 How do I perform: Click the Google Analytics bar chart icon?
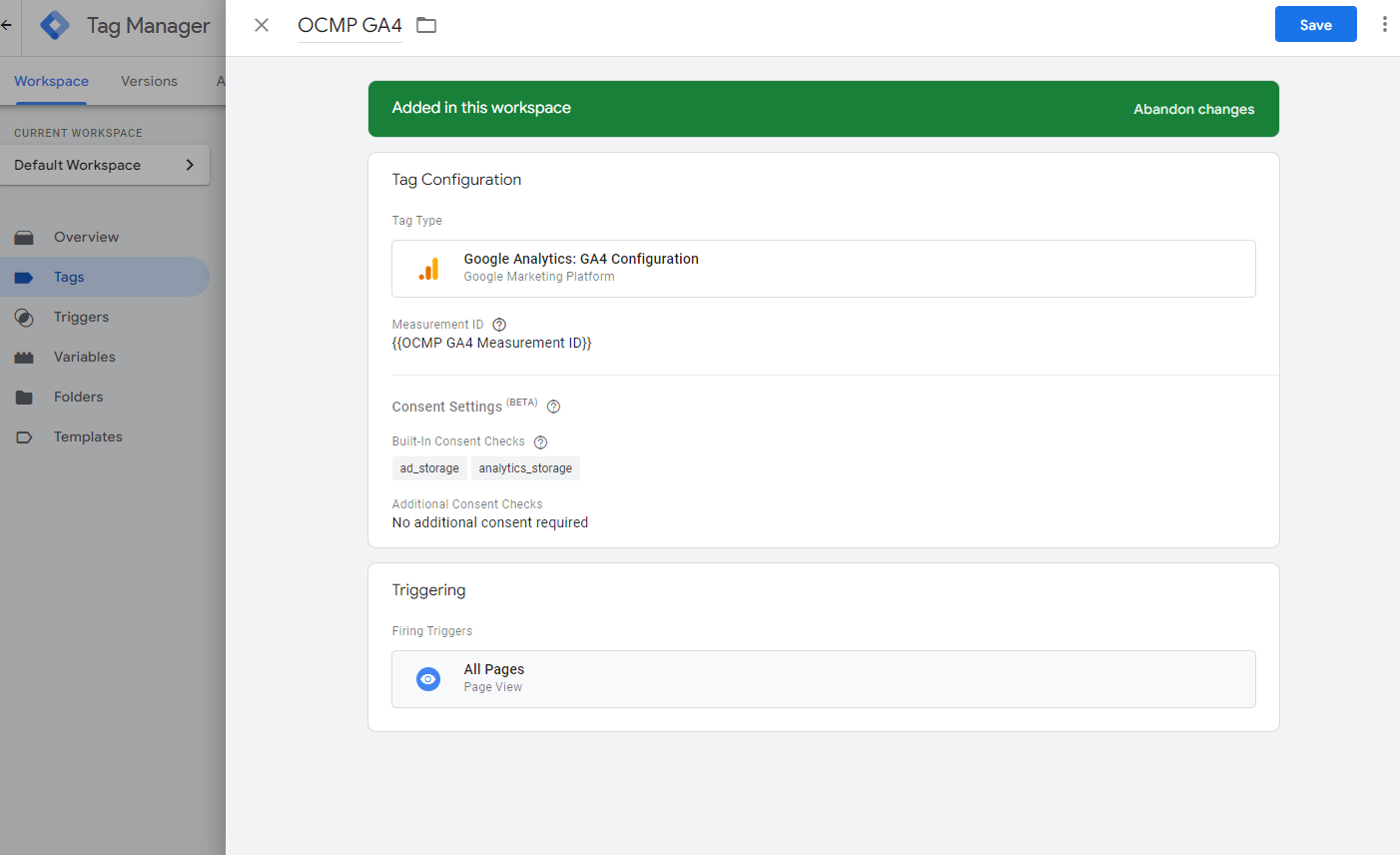[x=428, y=269]
